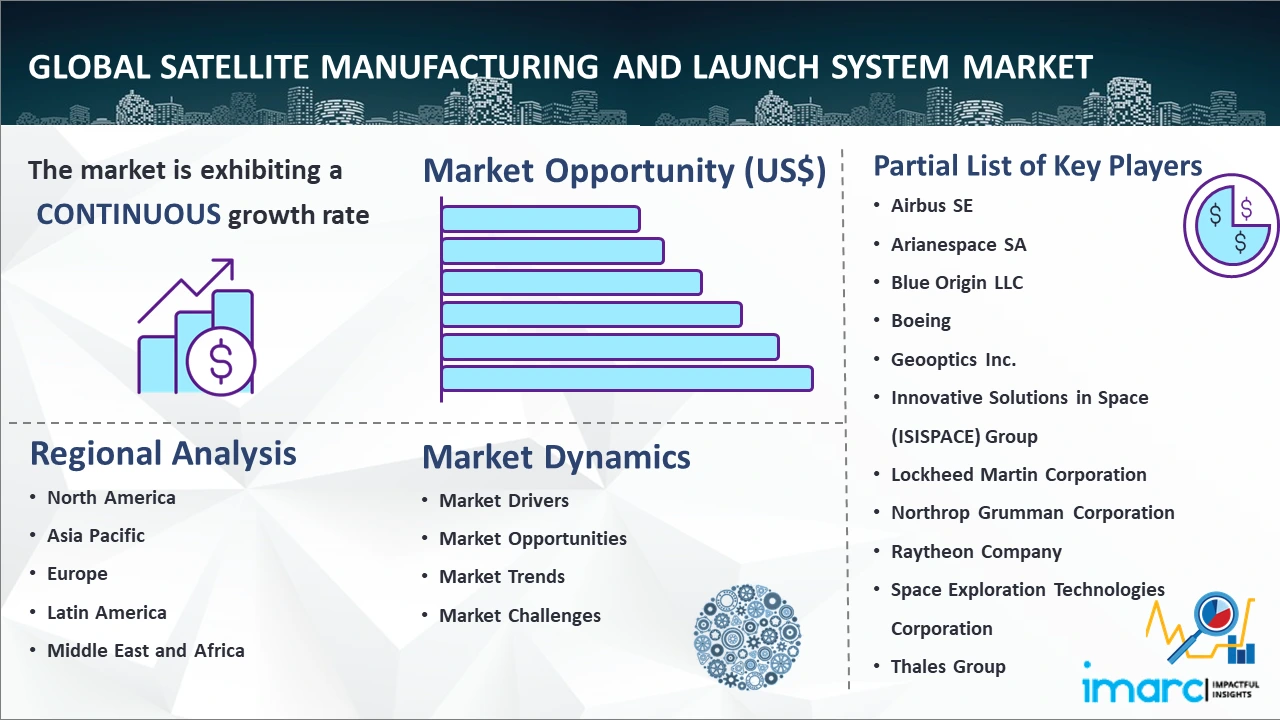This screenshot has height=720, width=1280.
Task: Click the Regional Analysis heading
Action: [x=163, y=453]
